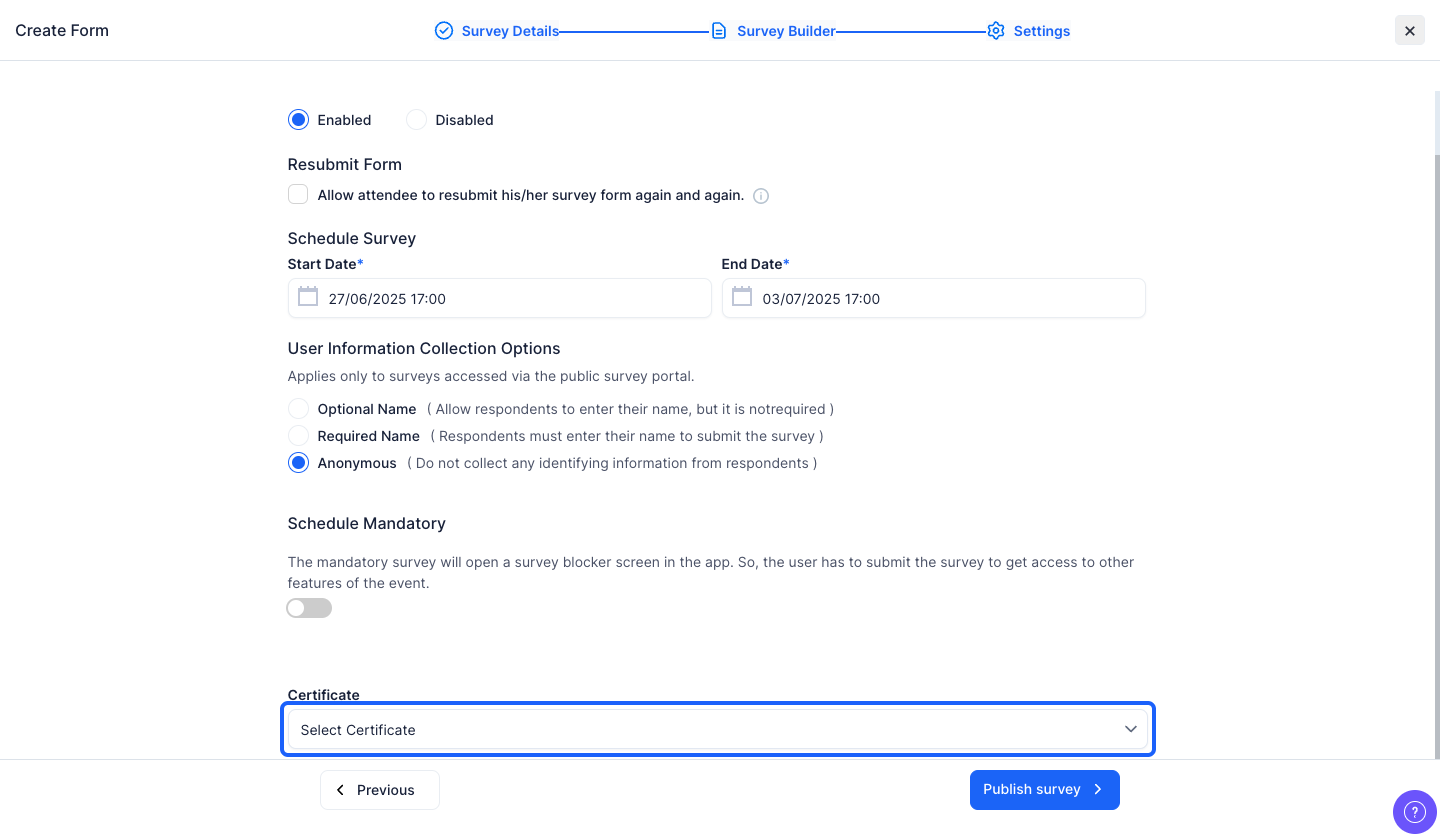
Task: Click 'Respondents must enter their name' description
Action: tap(627, 436)
